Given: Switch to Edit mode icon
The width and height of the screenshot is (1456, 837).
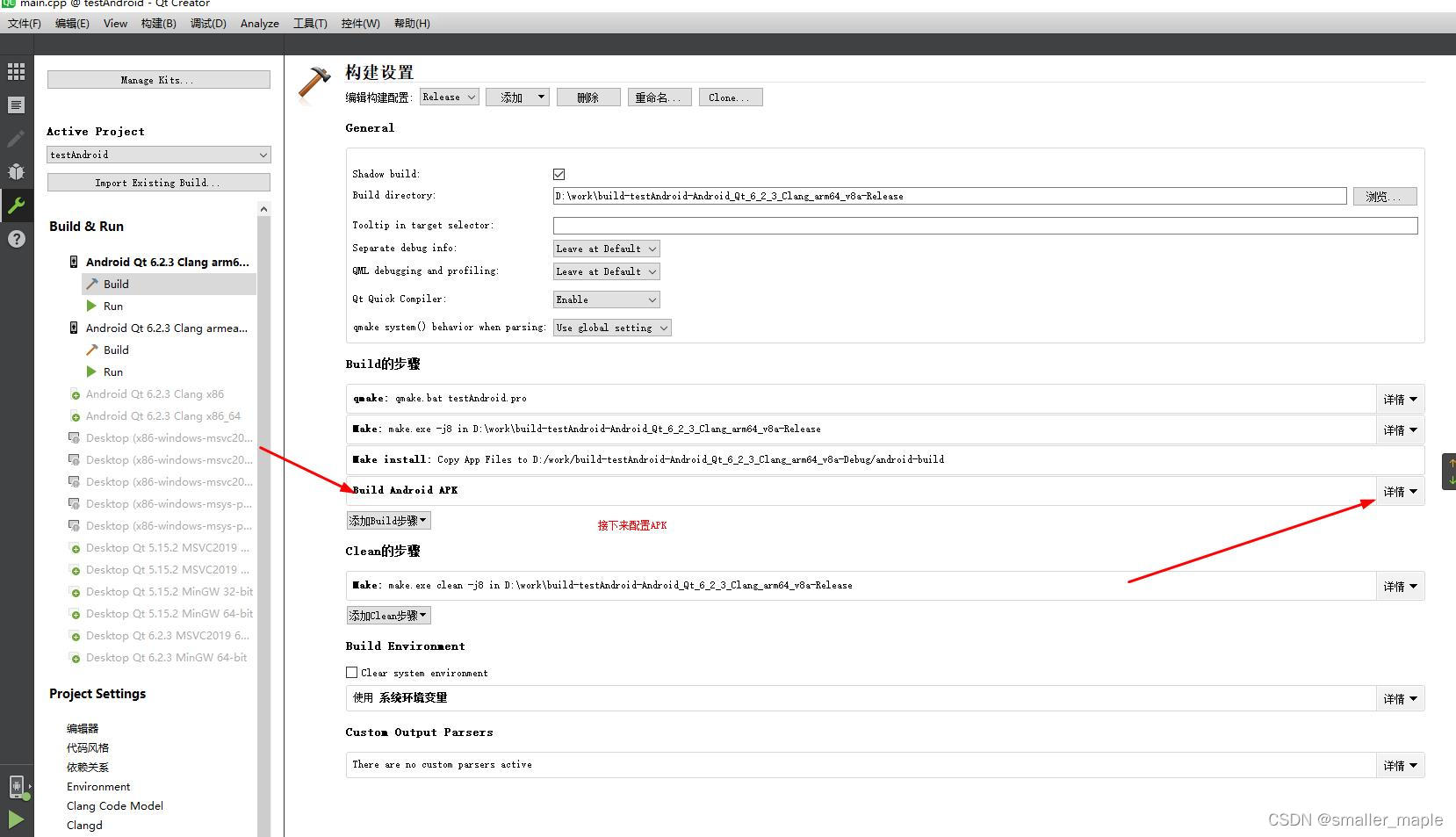Looking at the screenshot, I should pos(16,105).
